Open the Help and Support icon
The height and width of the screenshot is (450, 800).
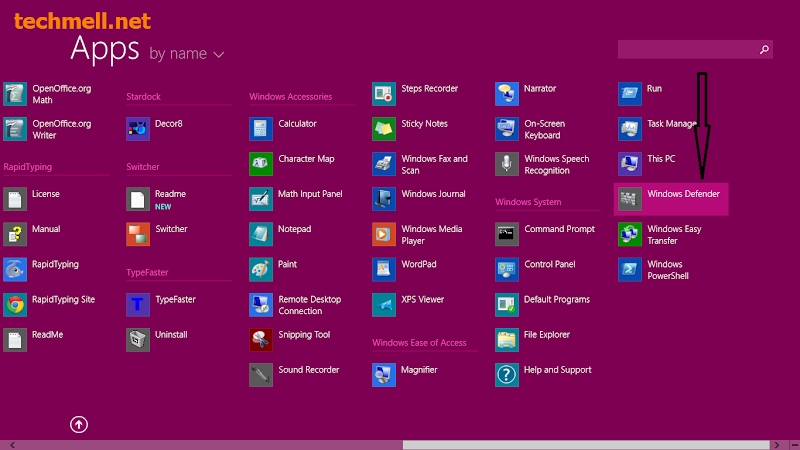tap(507, 376)
